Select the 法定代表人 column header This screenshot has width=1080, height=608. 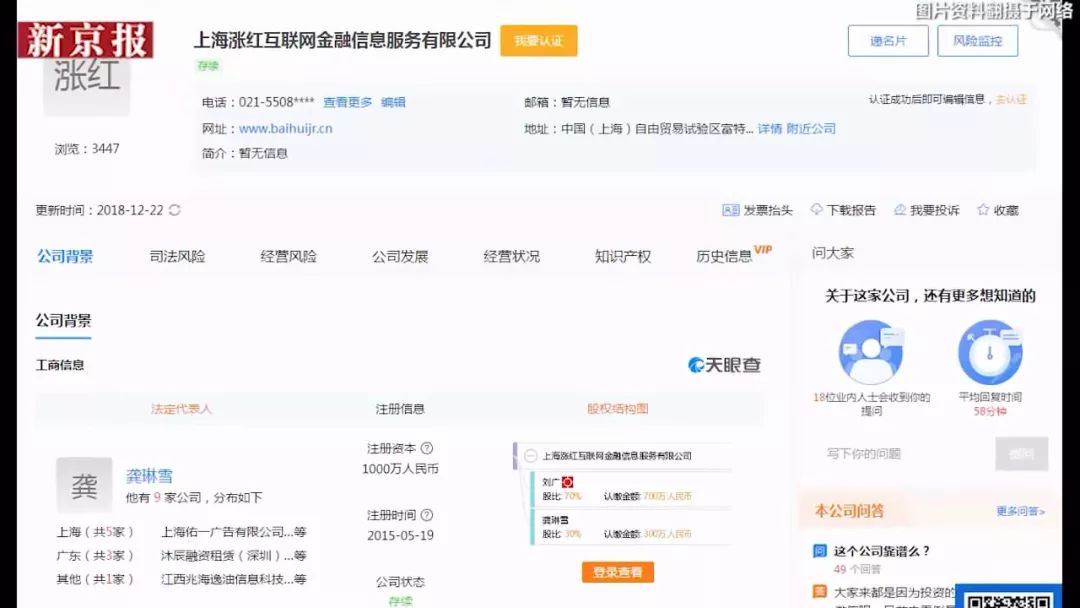point(181,409)
